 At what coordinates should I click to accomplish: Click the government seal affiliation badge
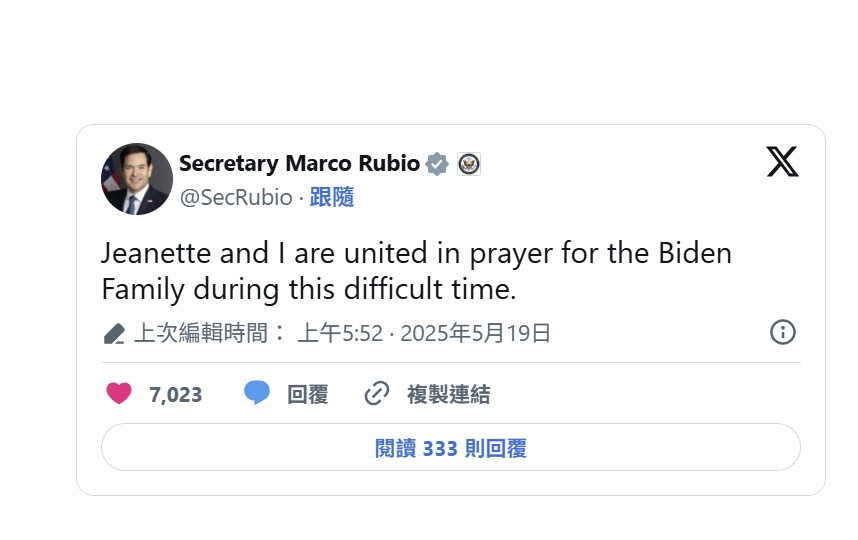pyautogui.click(x=469, y=164)
